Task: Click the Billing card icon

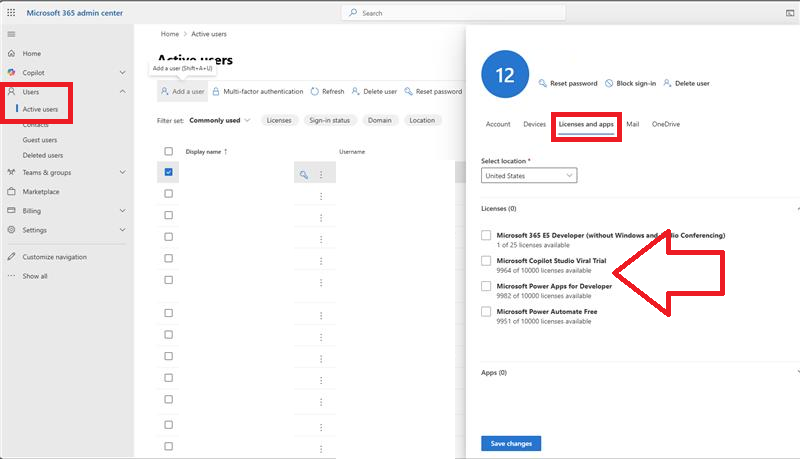Action: [11, 211]
